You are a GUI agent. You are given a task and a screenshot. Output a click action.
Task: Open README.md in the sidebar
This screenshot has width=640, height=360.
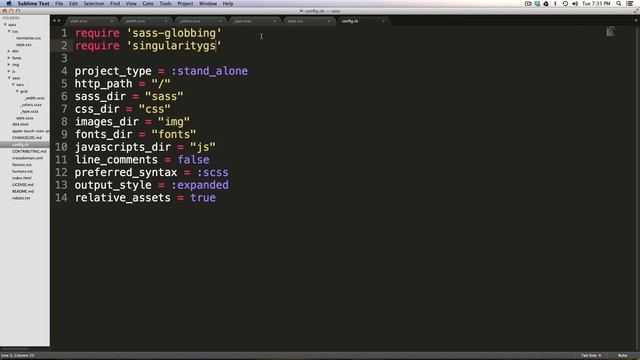(x=23, y=191)
